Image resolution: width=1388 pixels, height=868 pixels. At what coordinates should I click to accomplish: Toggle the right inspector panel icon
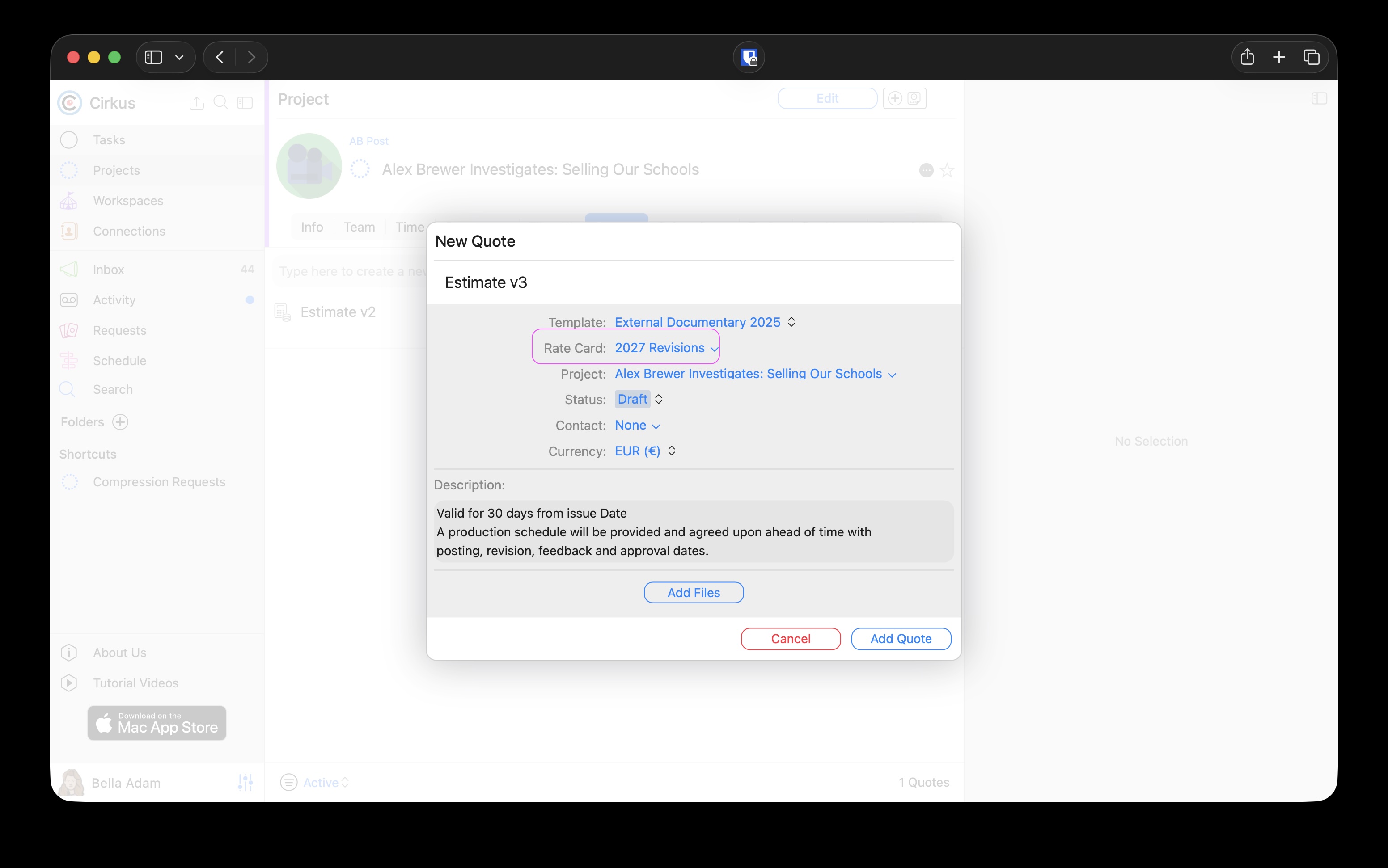[x=1319, y=99]
